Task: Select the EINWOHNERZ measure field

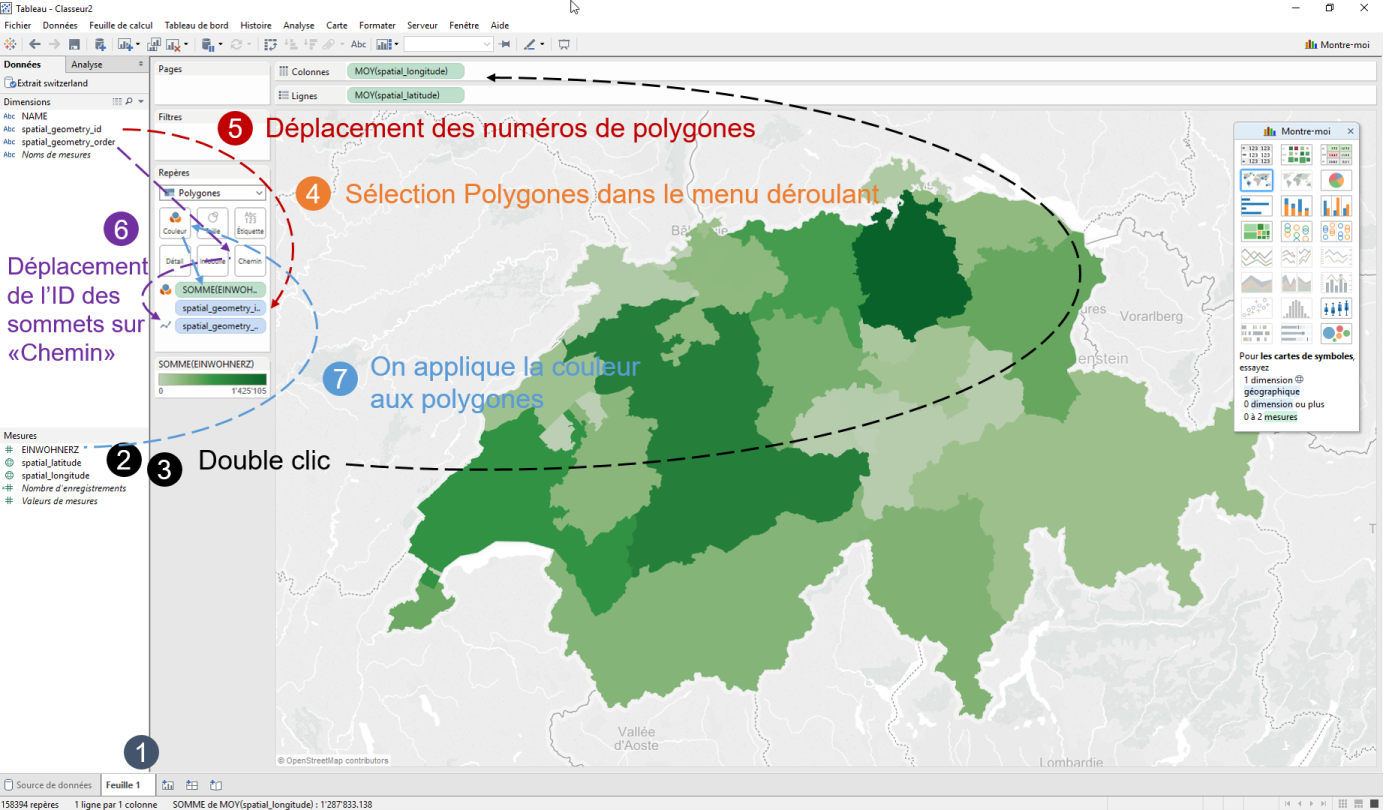Action: pos(50,450)
